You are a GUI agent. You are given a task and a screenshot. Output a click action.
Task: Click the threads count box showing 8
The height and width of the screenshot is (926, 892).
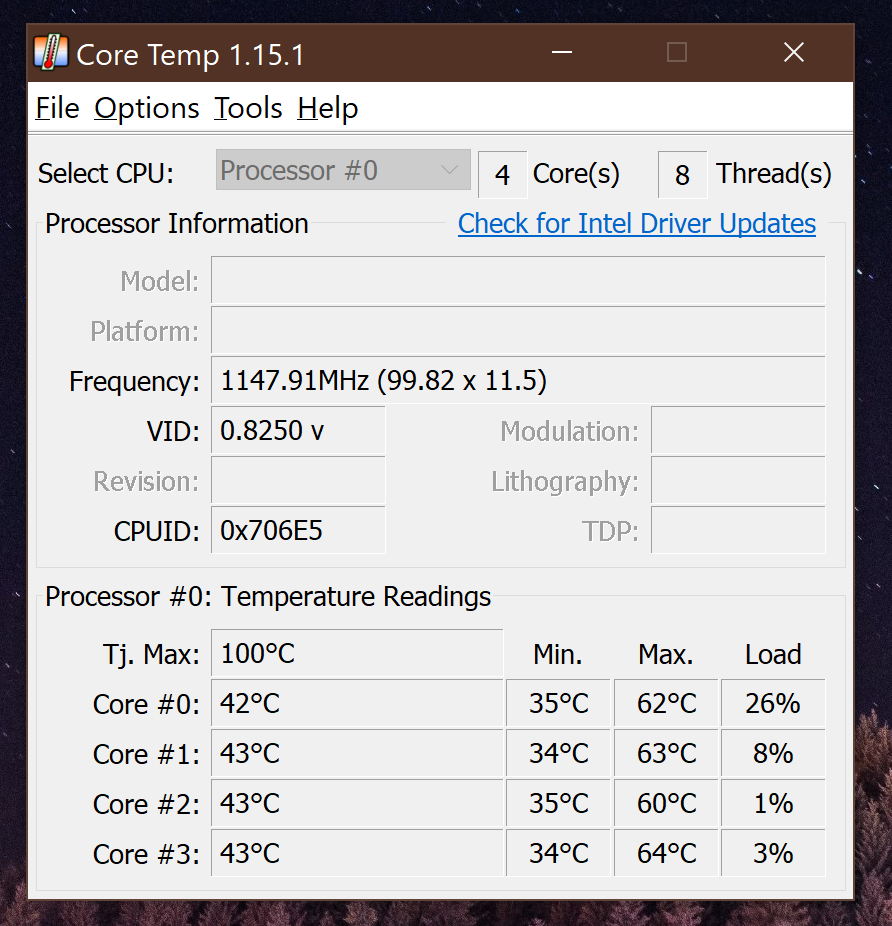click(x=682, y=175)
